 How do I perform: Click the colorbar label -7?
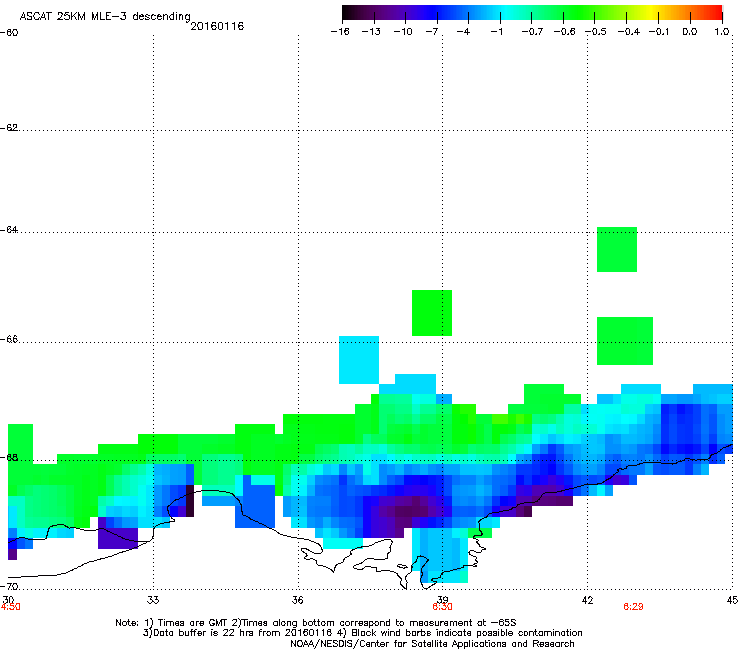coord(432,32)
